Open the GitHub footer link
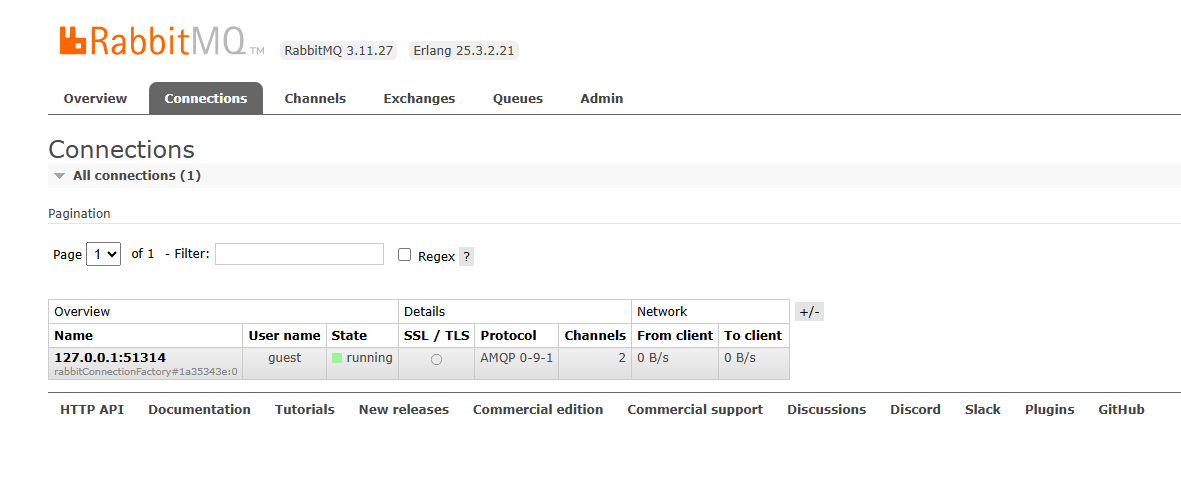This screenshot has width=1181, height=486. coord(1121,410)
